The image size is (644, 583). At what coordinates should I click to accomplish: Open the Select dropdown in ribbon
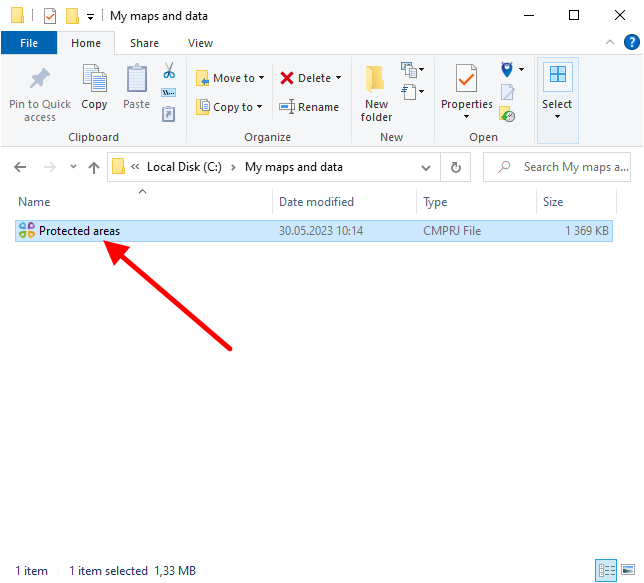[x=557, y=104]
